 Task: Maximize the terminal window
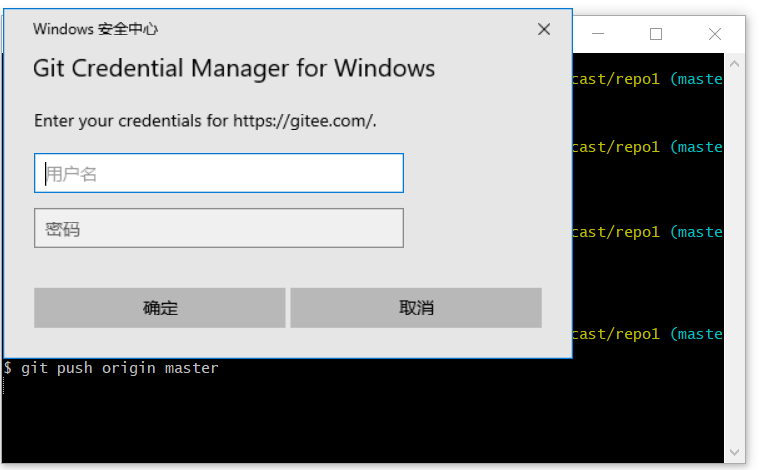pos(656,34)
